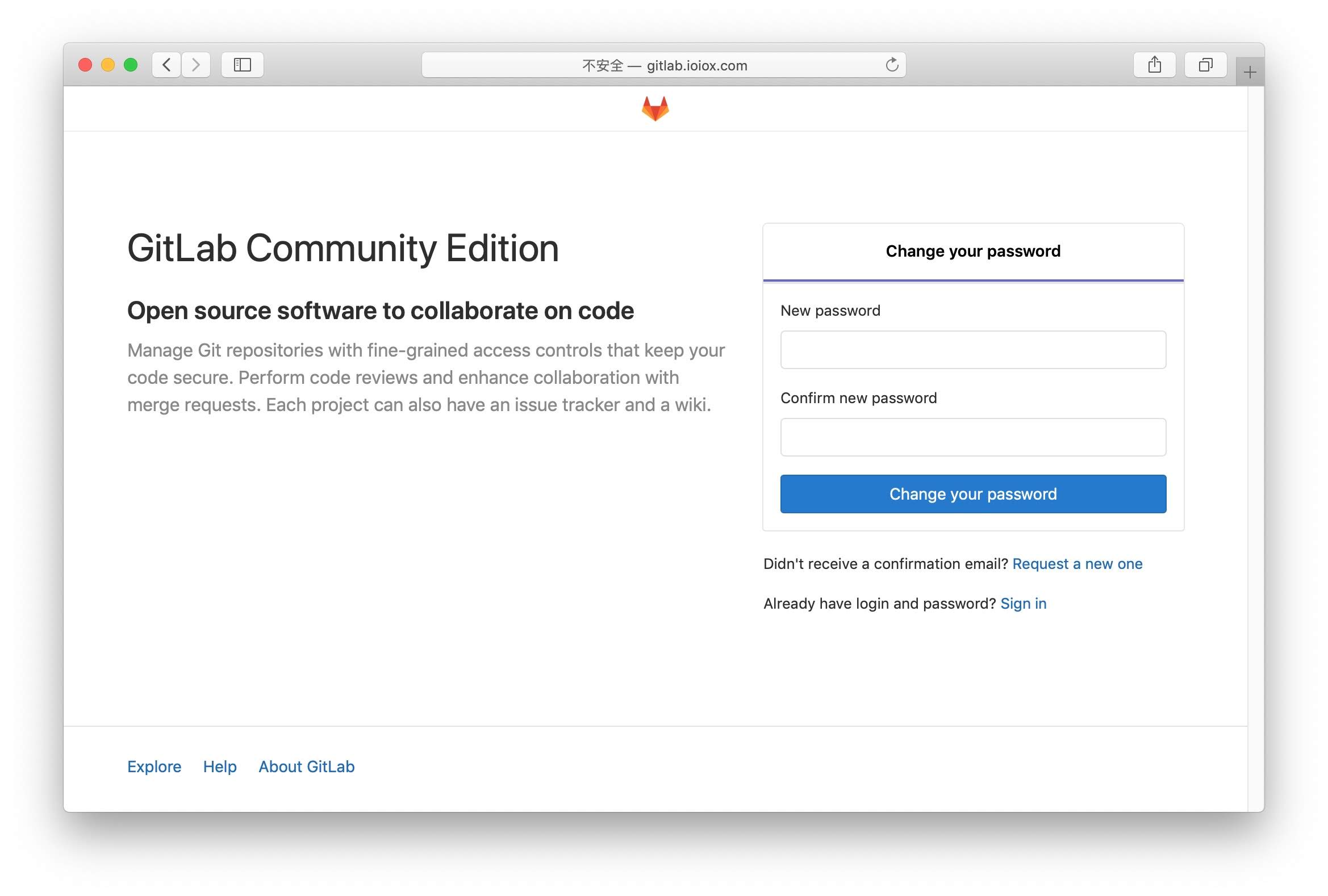The width and height of the screenshot is (1328, 896).
Task: Open the About GitLab footer link
Action: (306, 767)
